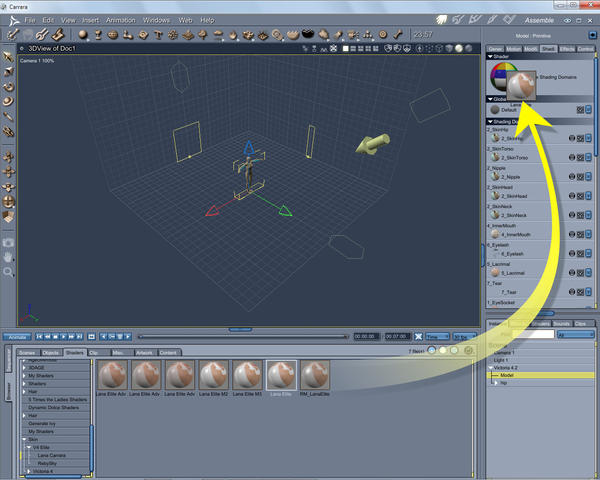Viewport: 600px width, 480px height.
Task: Toggle single-view layout in 3D view
Action: click(346, 49)
